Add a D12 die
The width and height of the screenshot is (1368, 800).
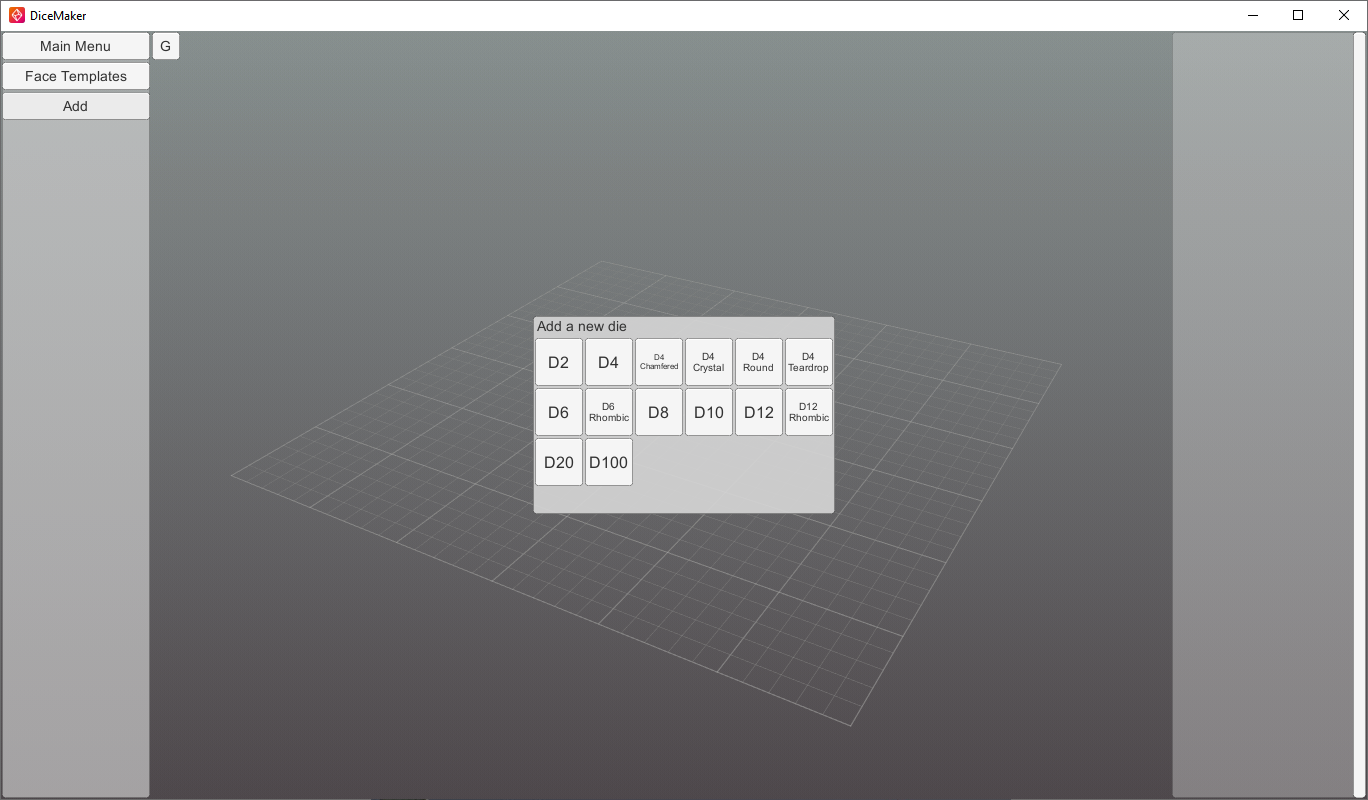point(758,412)
